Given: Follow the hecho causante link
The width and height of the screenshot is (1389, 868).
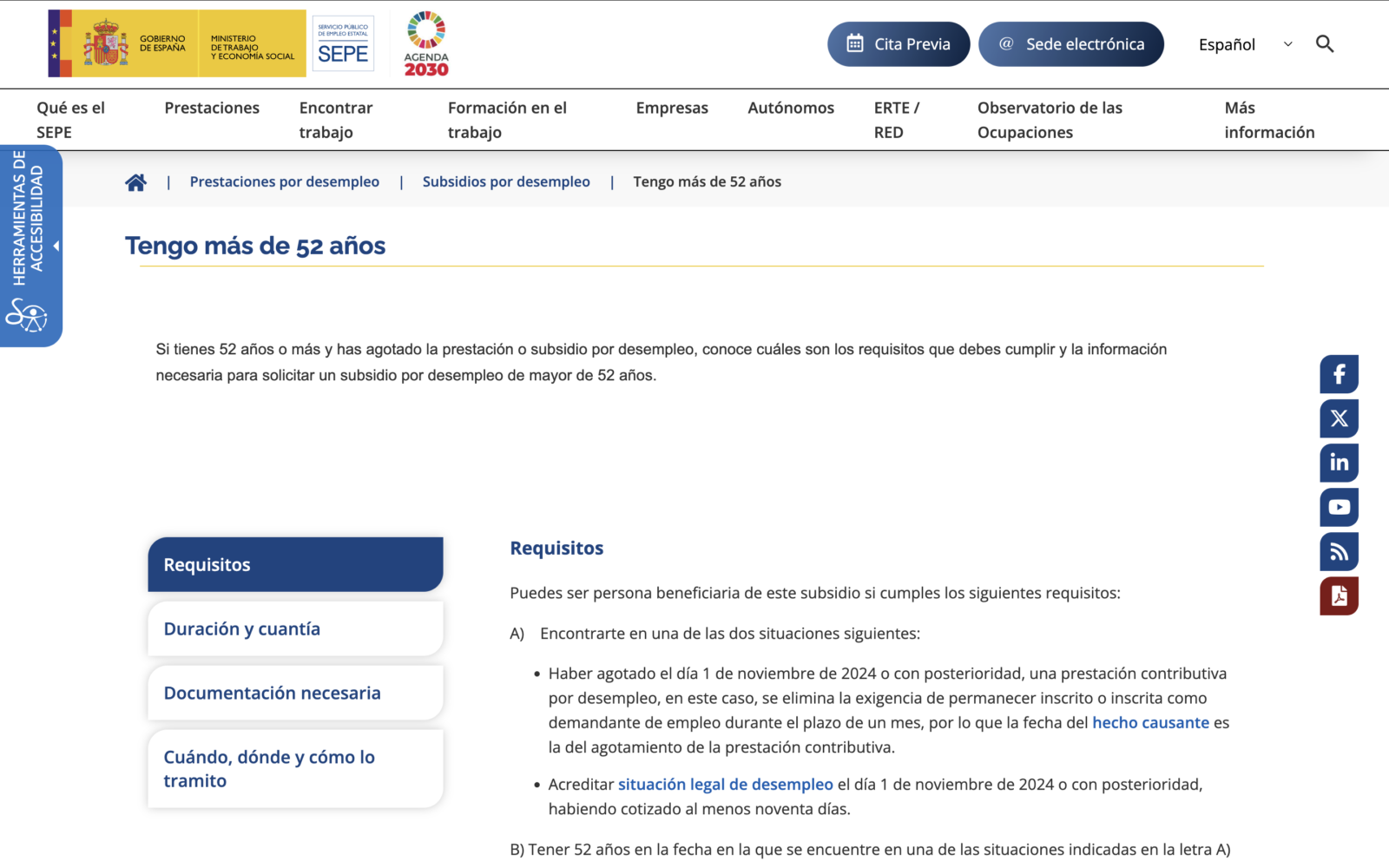Looking at the screenshot, I should pyautogui.click(x=1150, y=723).
